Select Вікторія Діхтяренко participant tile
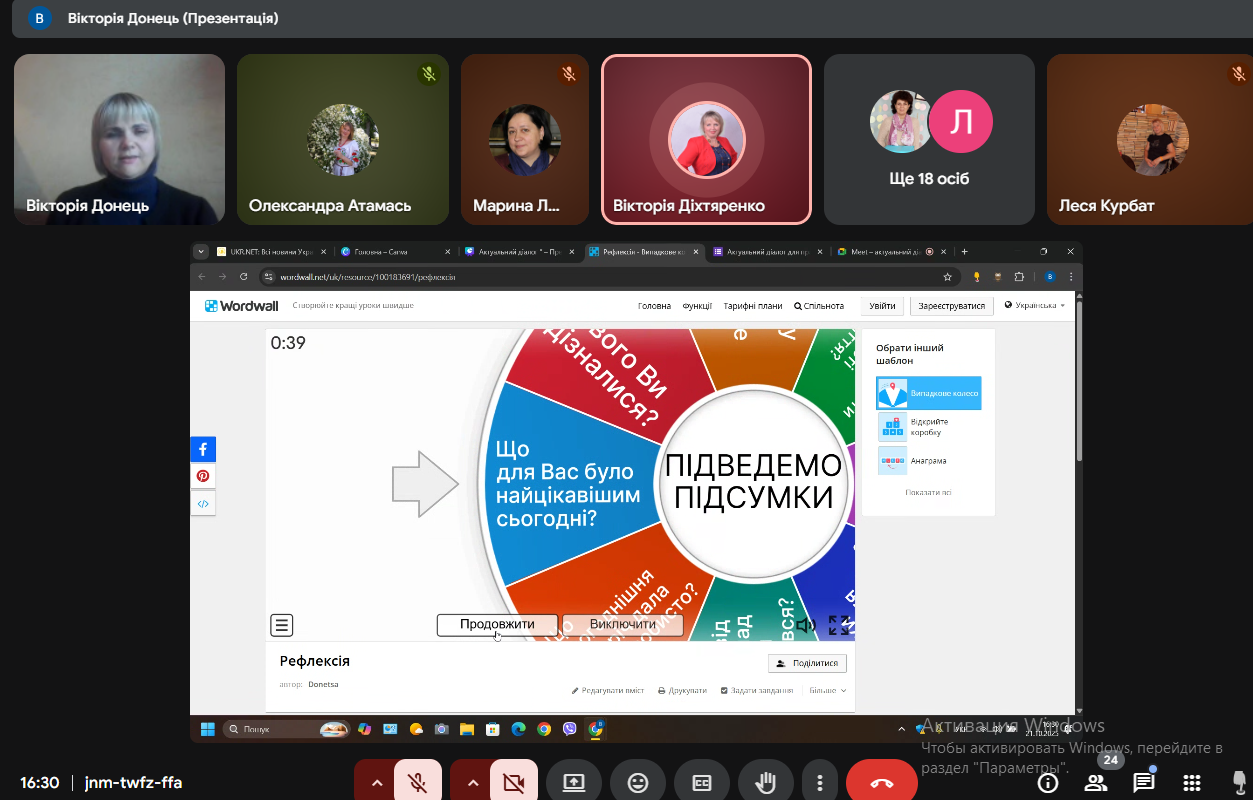The width and height of the screenshot is (1253, 800). click(x=705, y=139)
